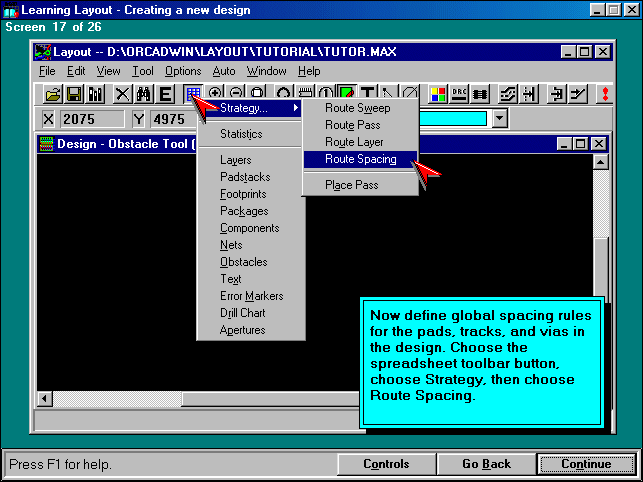Open the Options menu
The height and width of the screenshot is (482, 643).
pyautogui.click(x=183, y=71)
